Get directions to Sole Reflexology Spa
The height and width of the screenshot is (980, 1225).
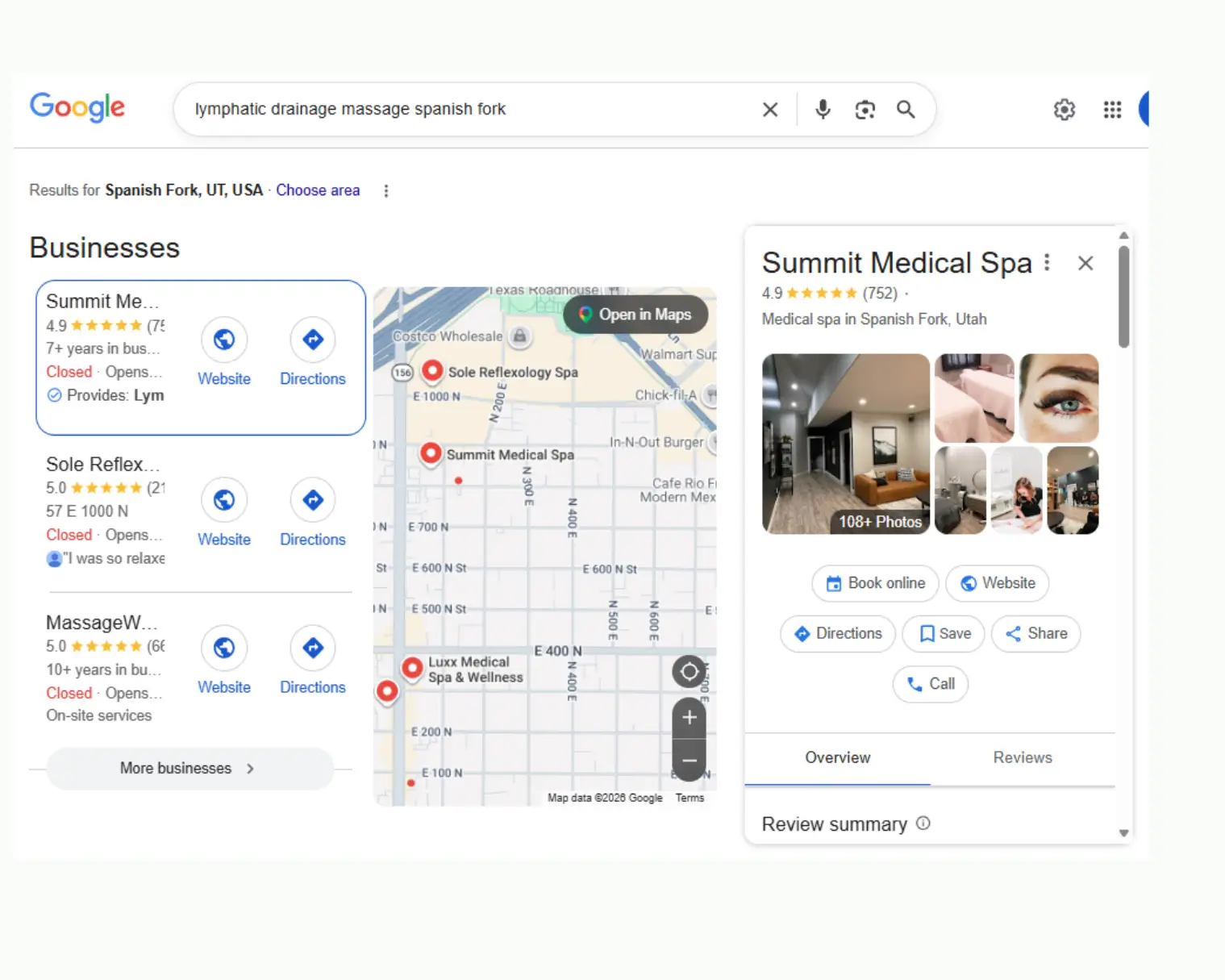pyautogui.click(x=312, y=500)
